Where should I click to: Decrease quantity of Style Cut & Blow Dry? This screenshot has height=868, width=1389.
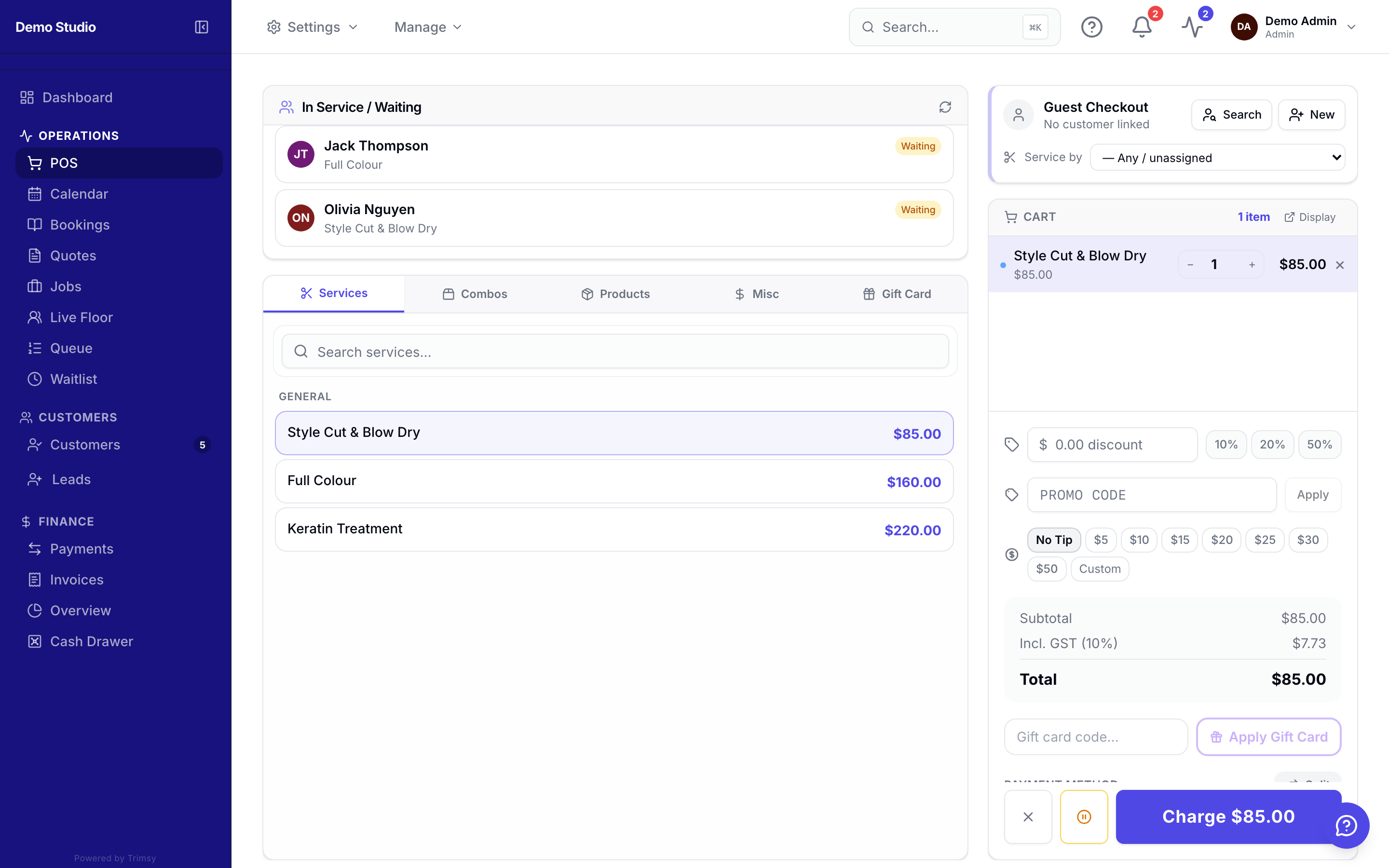pyautogui.click(x=1190, y=265)
